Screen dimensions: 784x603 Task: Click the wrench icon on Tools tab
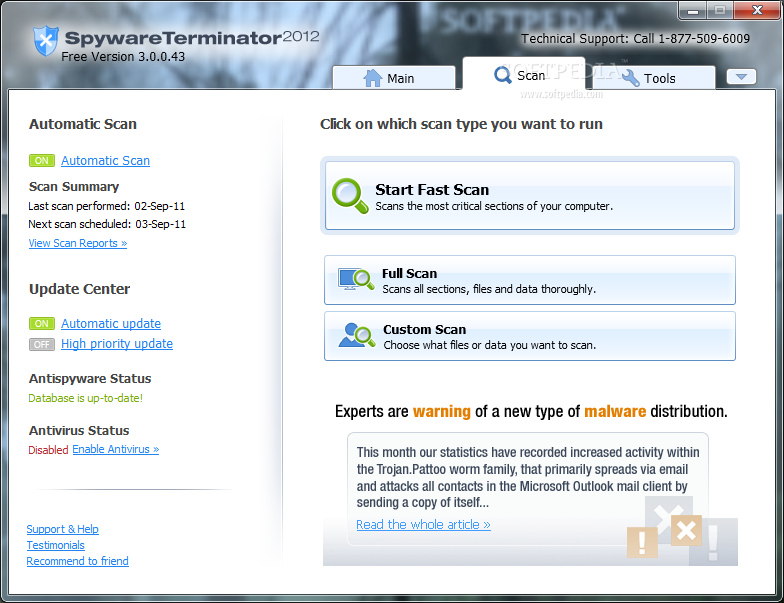tap(630, 76)
